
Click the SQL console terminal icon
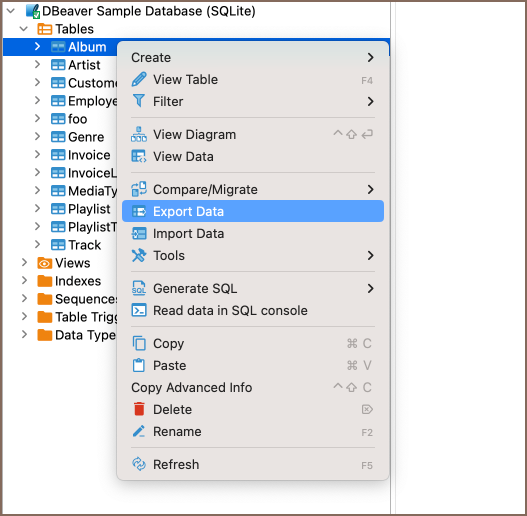pos(139,310)
